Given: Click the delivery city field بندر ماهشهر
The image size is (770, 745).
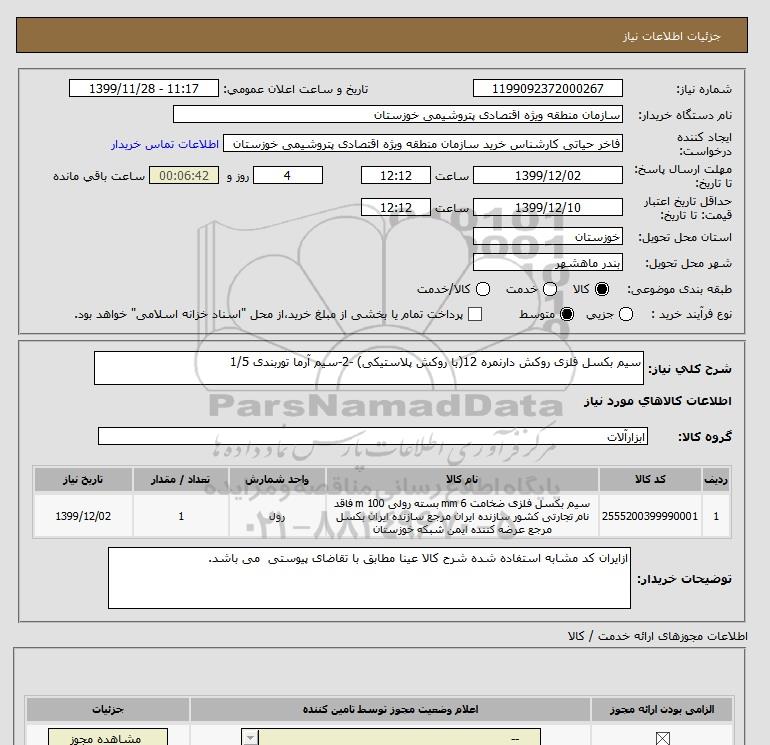Looking at the screenshot, I should coord(548,263).
